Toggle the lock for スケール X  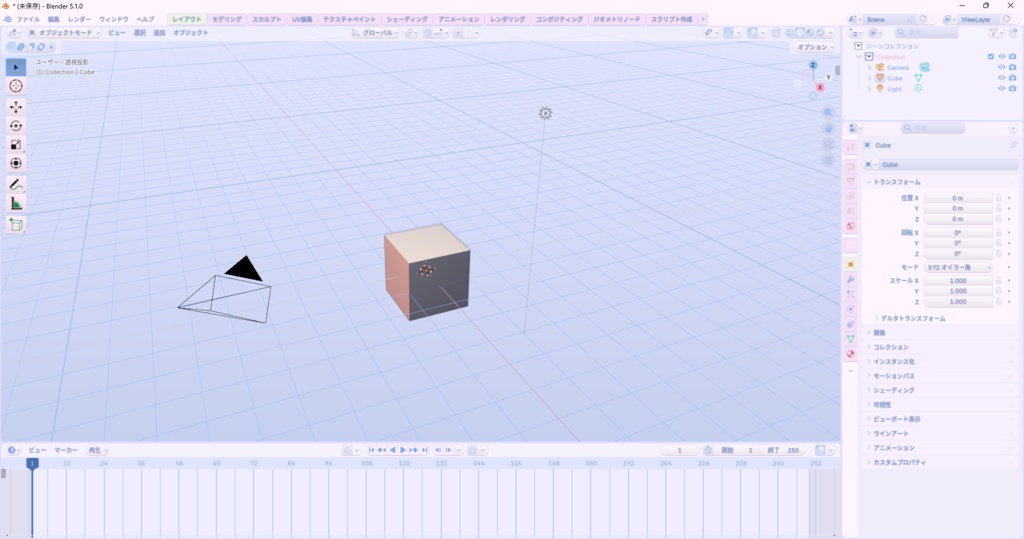pos(999,280)
